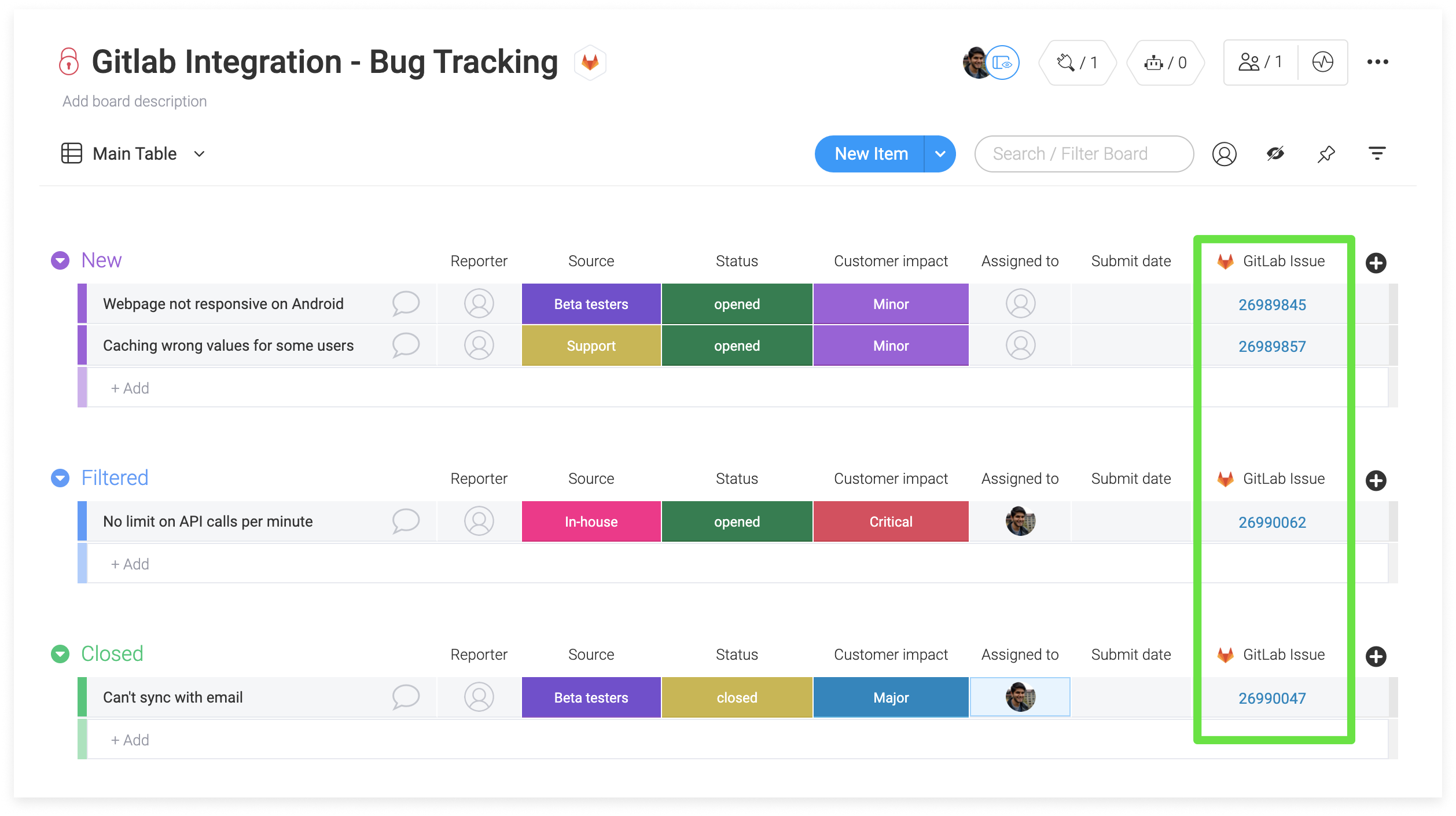Open the automations robot counter / 0
1456x816 pixels.
[x=1165, y=63]
